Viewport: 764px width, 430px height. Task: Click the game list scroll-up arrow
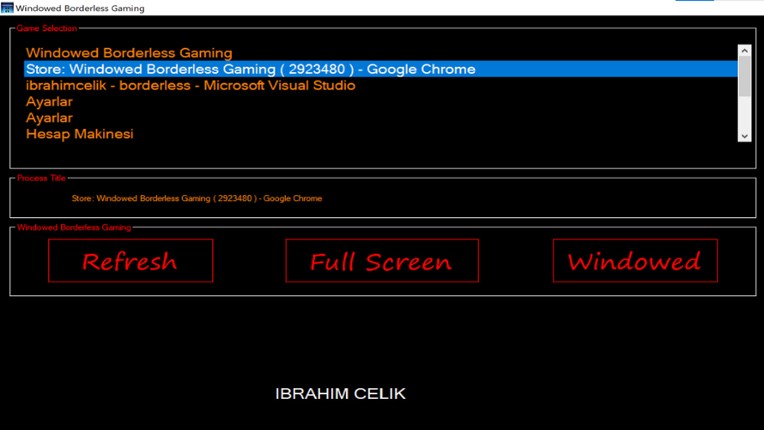coord(745,51)
